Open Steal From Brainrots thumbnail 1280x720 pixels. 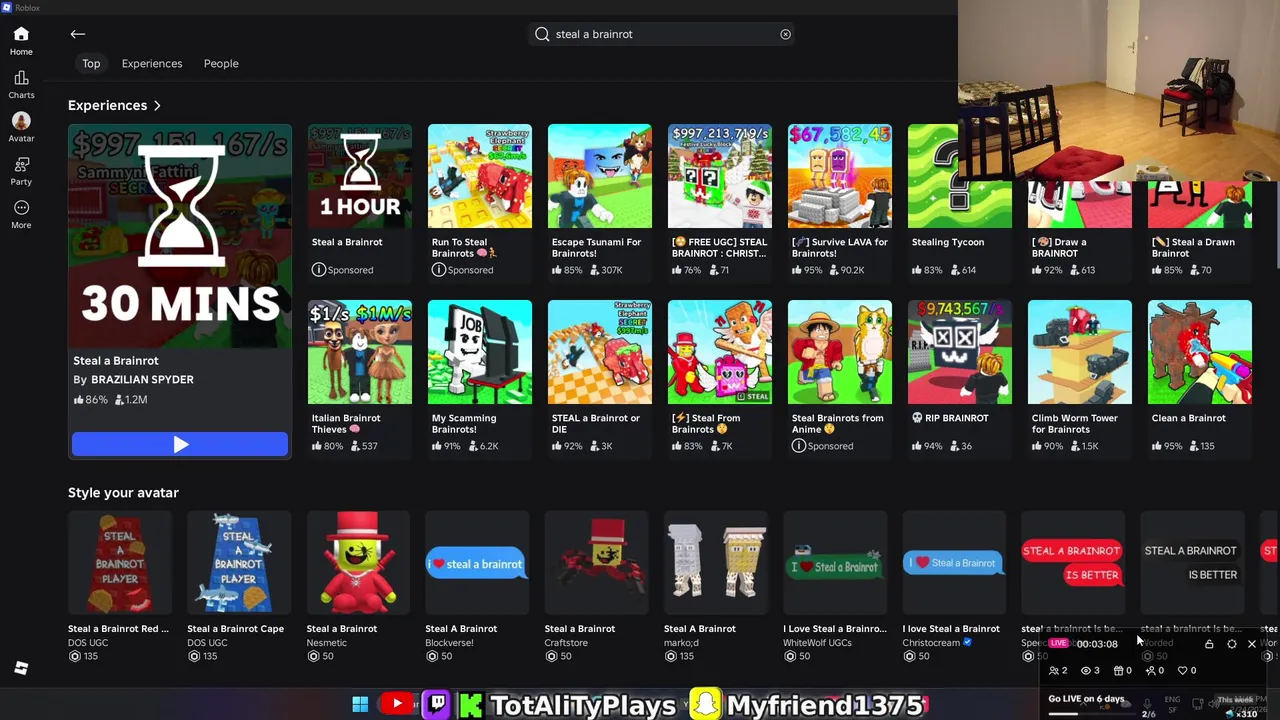coord(720,352)
